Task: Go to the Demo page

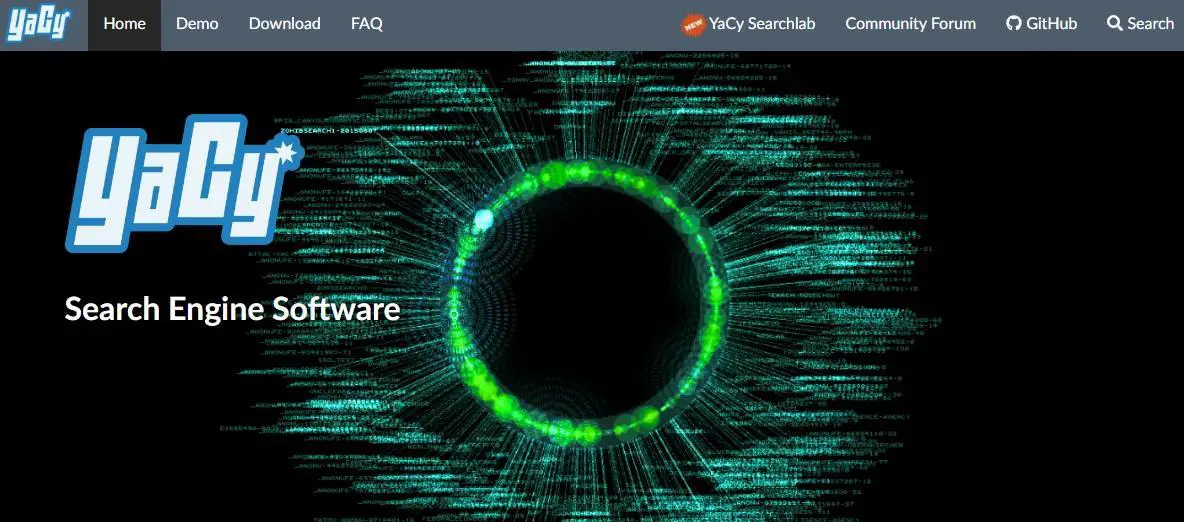Action: [197, 24]
